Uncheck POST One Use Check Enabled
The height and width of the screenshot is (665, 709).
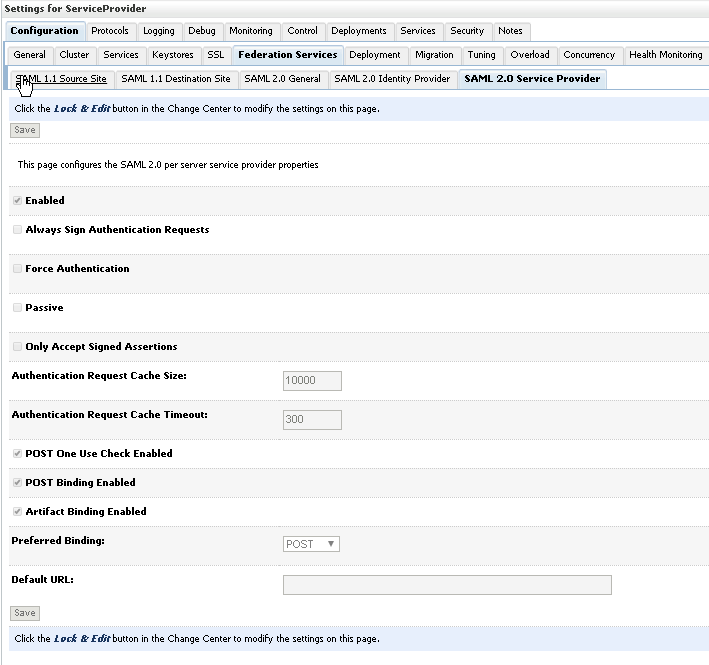(x=17, y=454)
